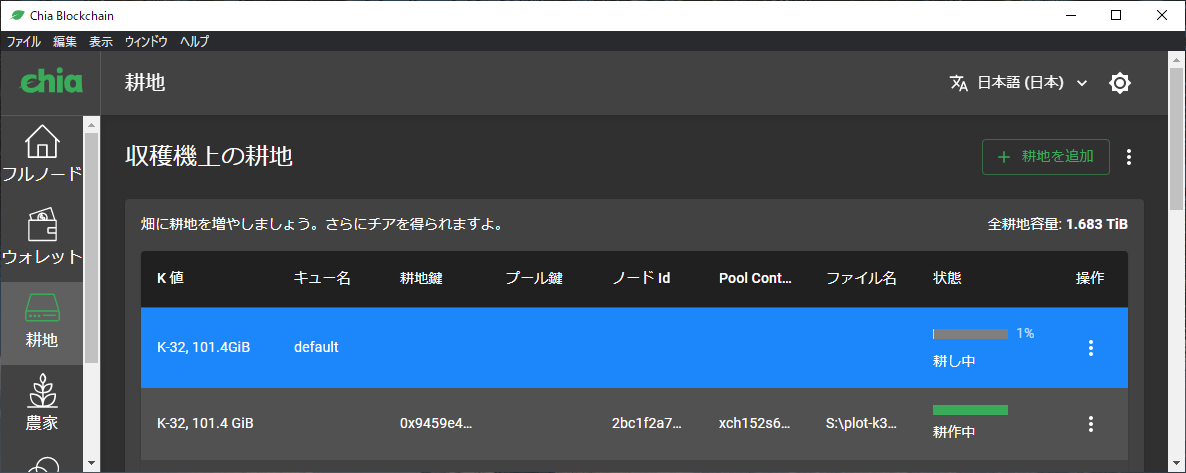
Task: Click the 1% plotting progress bar
Action: pyautogui.click(x=970, y=334)
